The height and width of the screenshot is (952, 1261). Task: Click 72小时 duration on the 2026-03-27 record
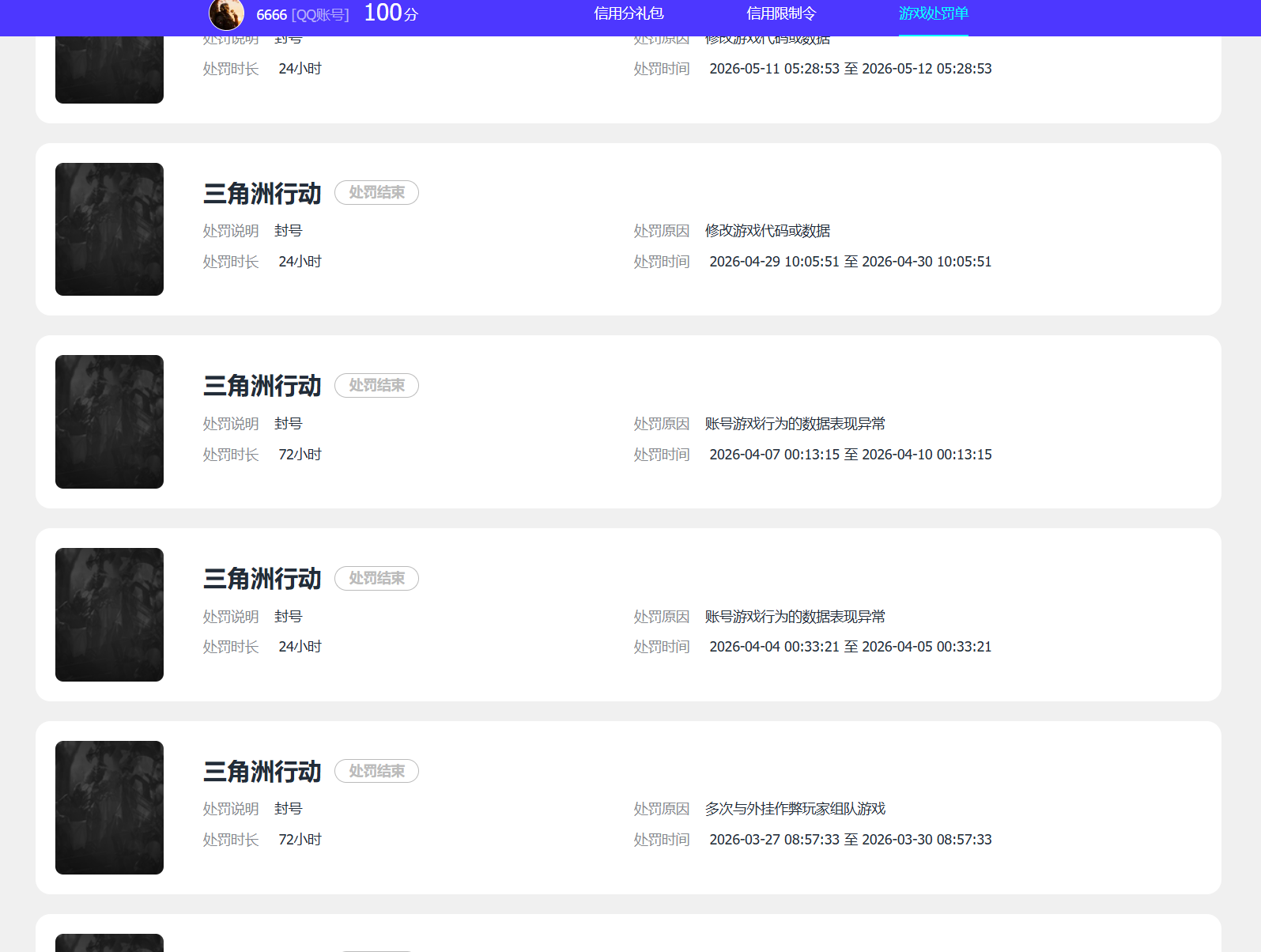click(x=300, y=840)
